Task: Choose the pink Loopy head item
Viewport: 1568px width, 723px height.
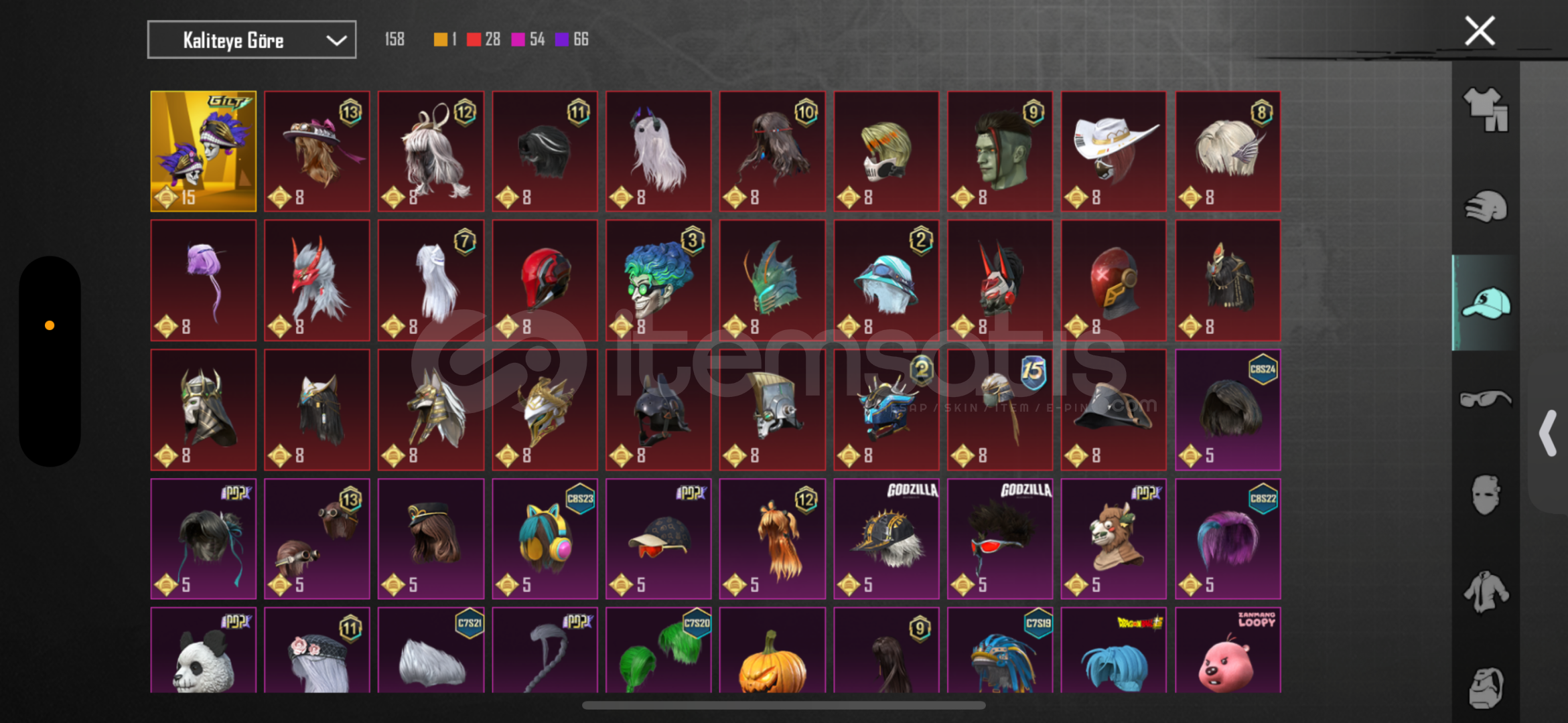Action: click(1227, 650)
